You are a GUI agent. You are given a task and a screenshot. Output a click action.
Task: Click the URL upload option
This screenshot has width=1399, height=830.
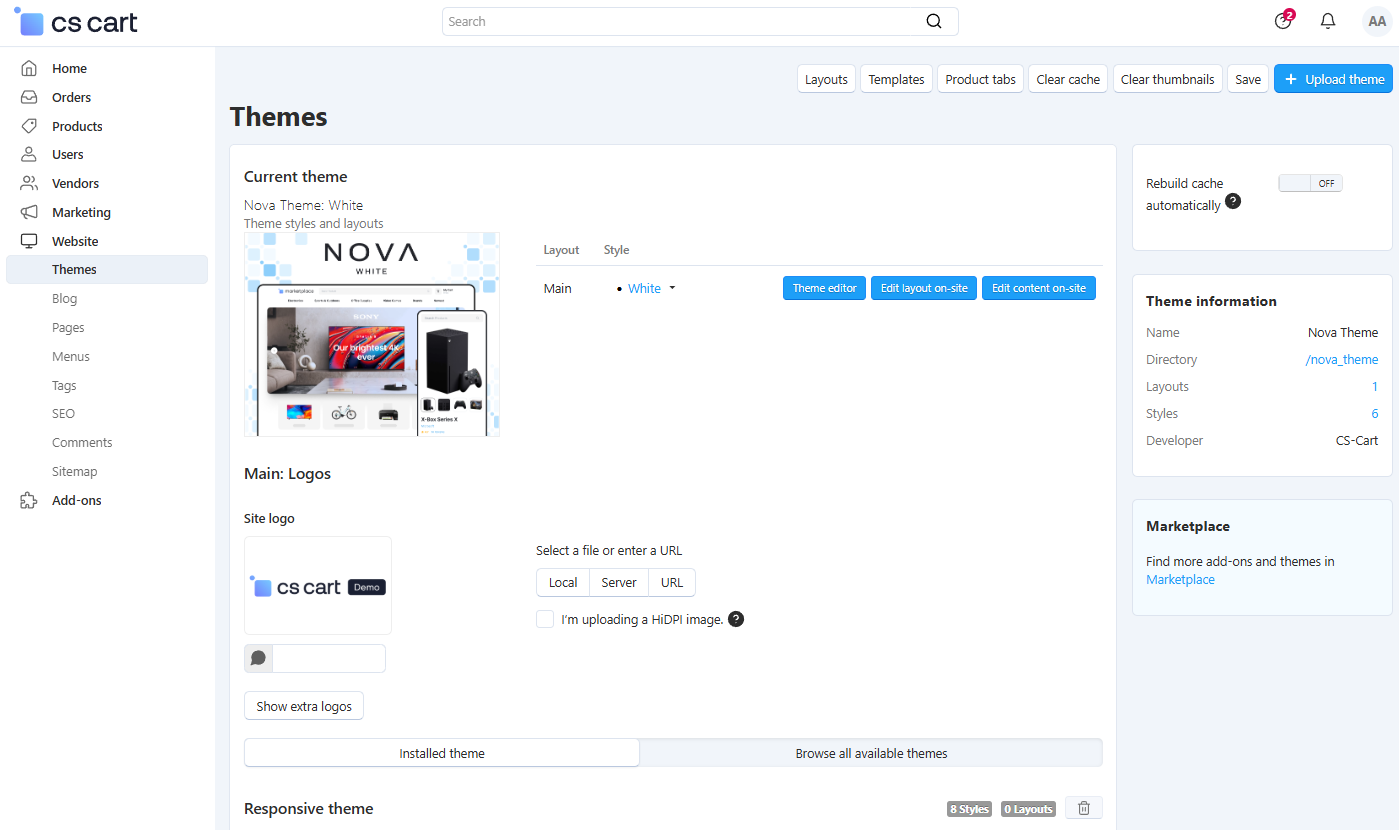tap(672, 582)
